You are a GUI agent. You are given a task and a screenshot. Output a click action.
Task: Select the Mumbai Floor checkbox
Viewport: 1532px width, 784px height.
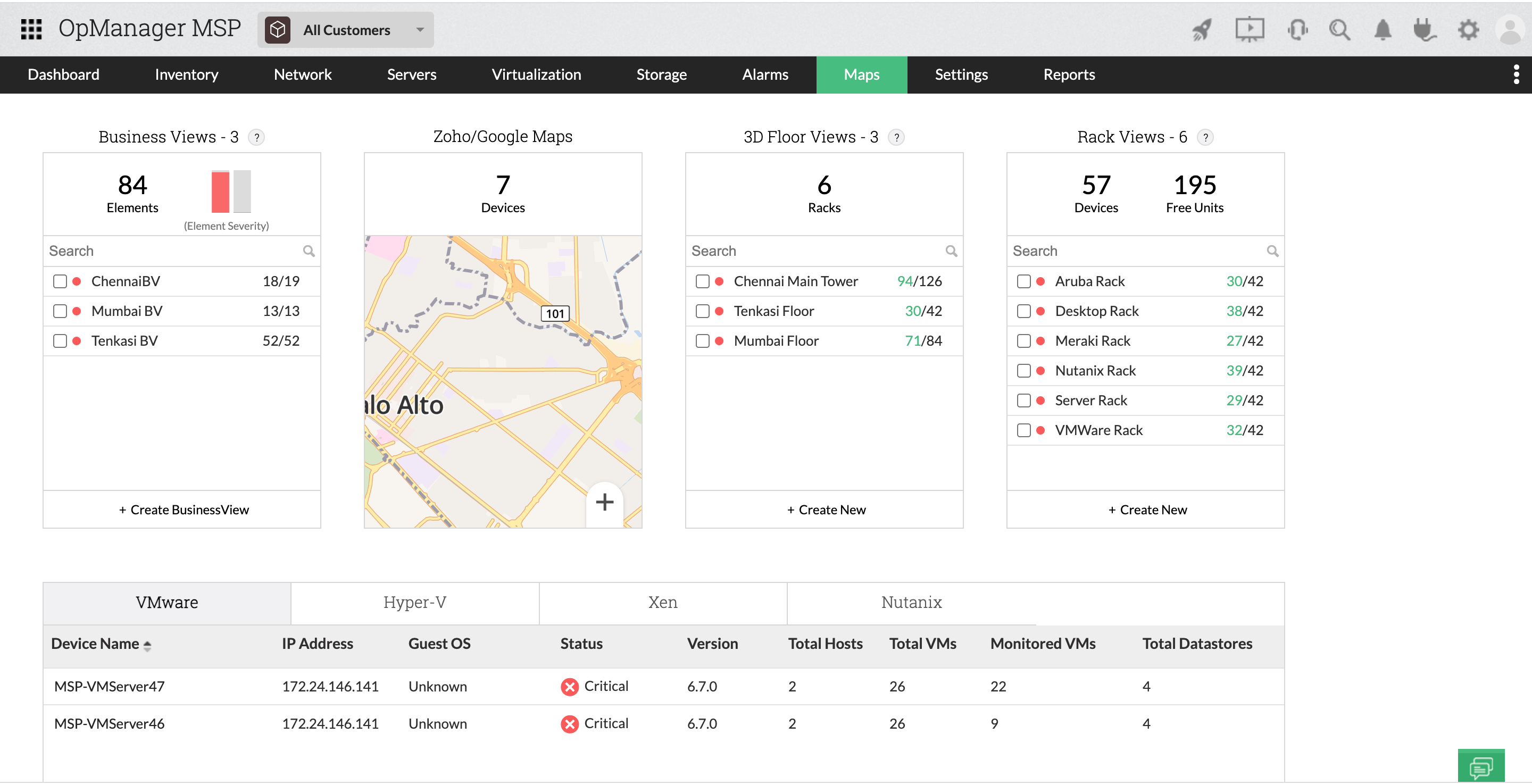pos(702,341)
